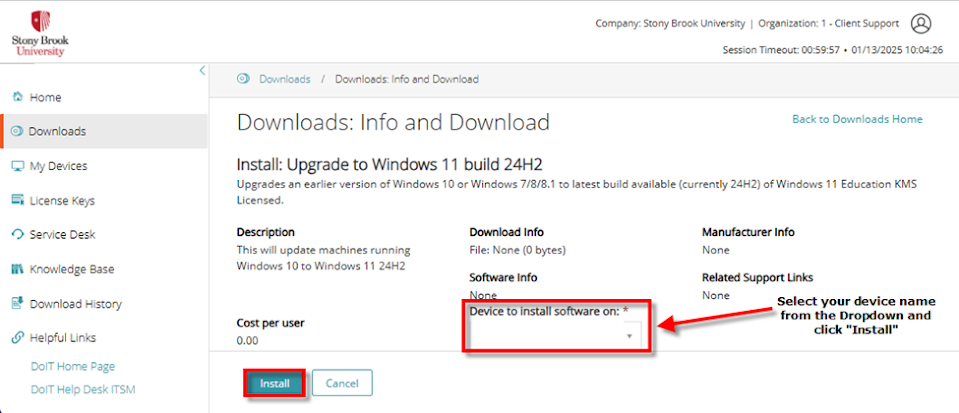The width and height of the screenshot is (959, 413).
Task: Click the Downloads disc icon in sidebar
Action: tap(17, 131)
